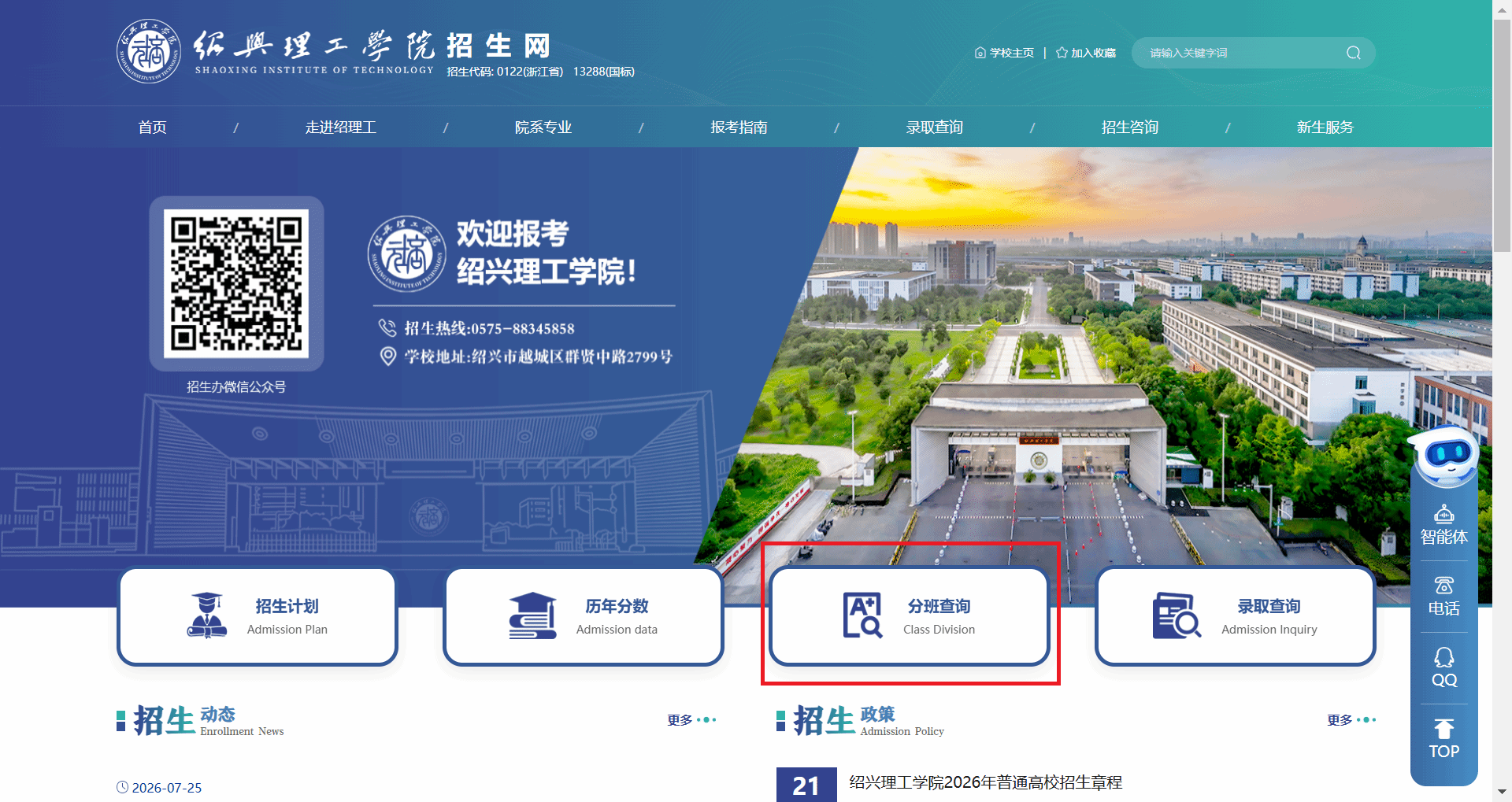
Task: Open the 招生计划 Admission Plan card
Action: [x=258, y=616]
